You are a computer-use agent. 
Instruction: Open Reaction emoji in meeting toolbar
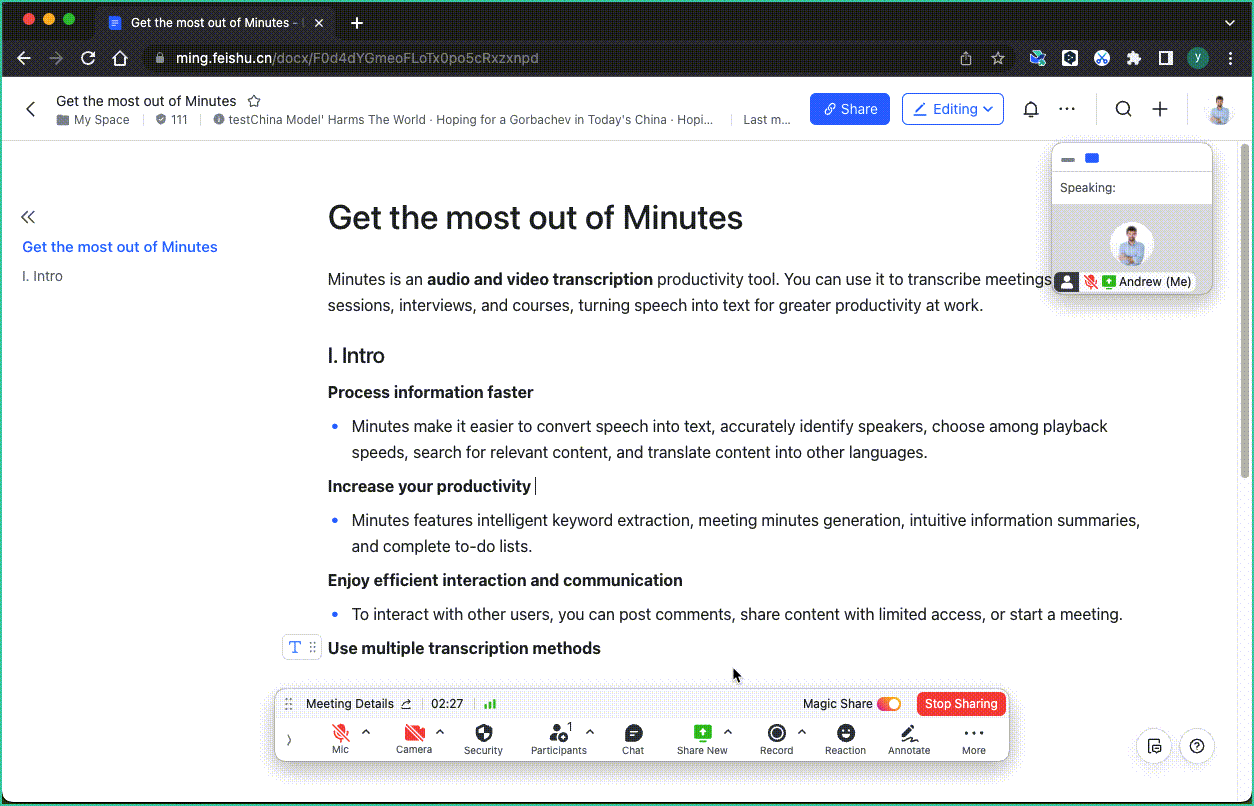click(846, 734)
